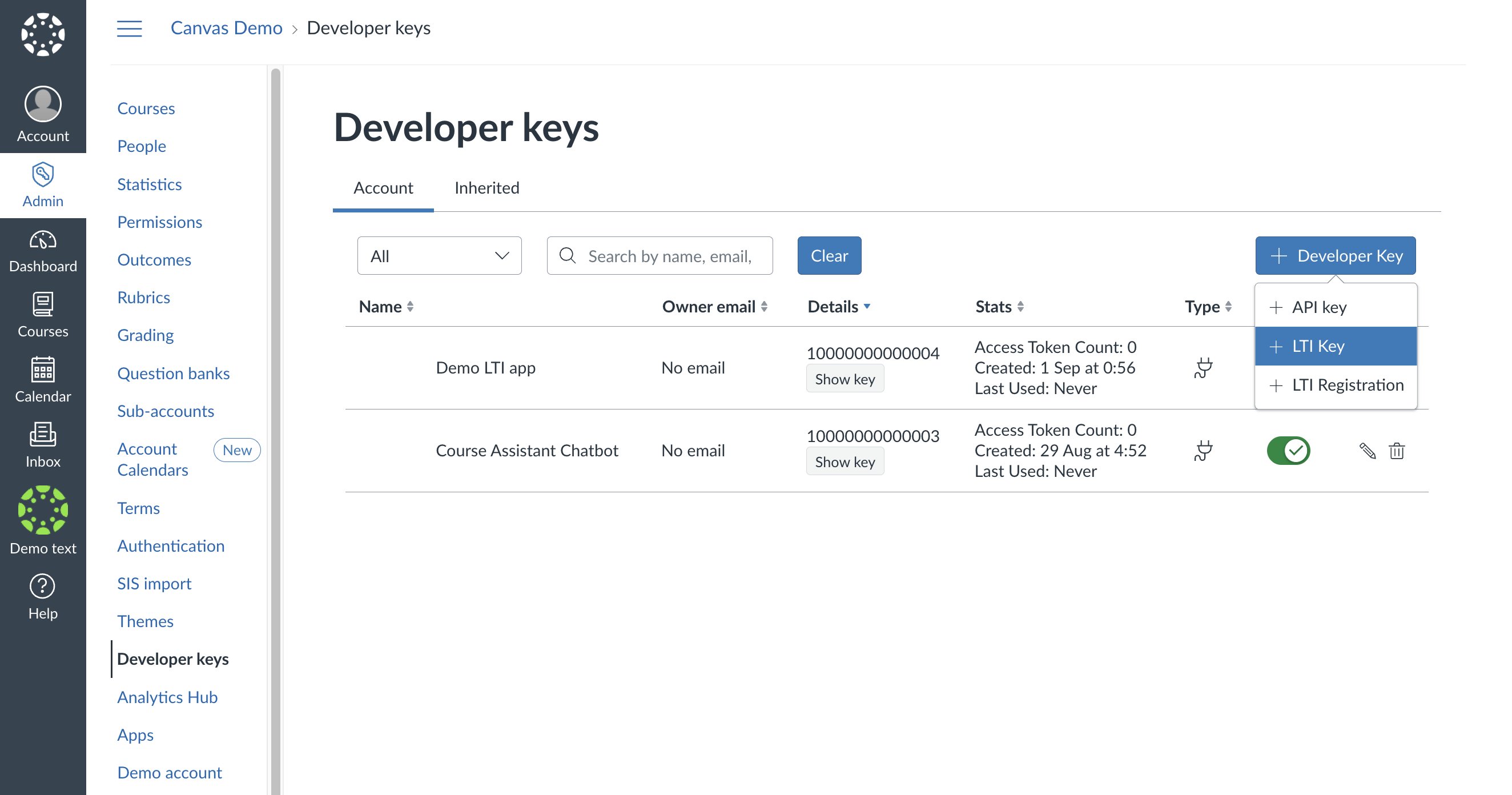Edit Course Assistant Chatbot key with pencil
The image size is (1512, 795).
click(1367, 451)
